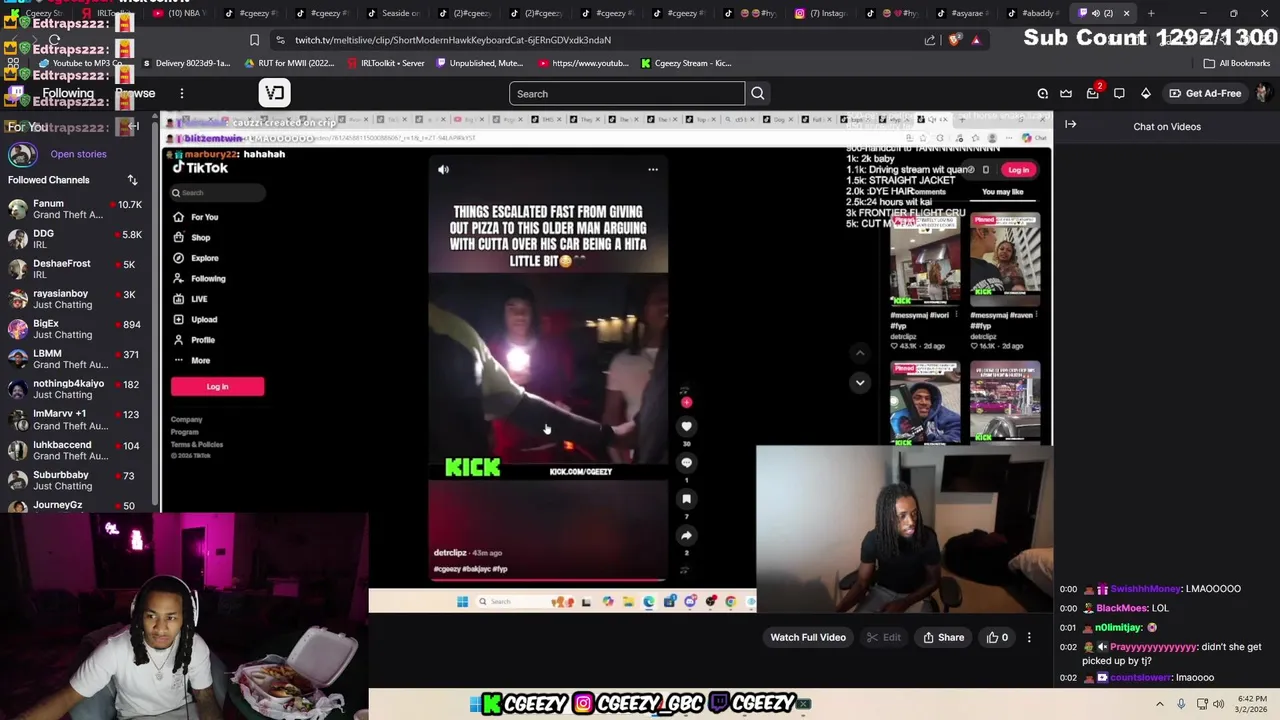Screen dimensions: 1280x720
Task: Open the Following page in Twitch nav
Action: pyautogui.click(x=68, y=93)
